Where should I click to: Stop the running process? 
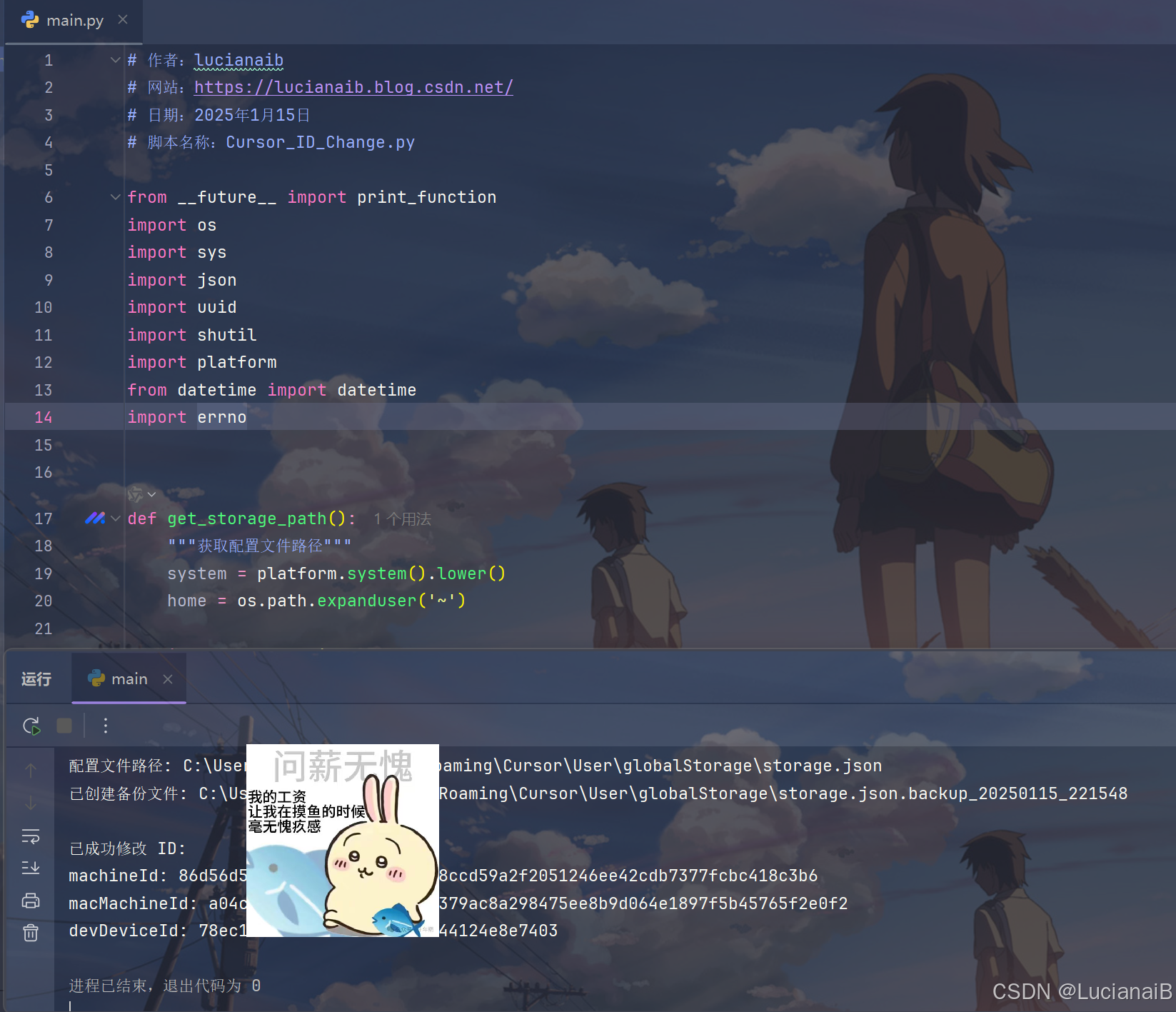tap(64, 726)
